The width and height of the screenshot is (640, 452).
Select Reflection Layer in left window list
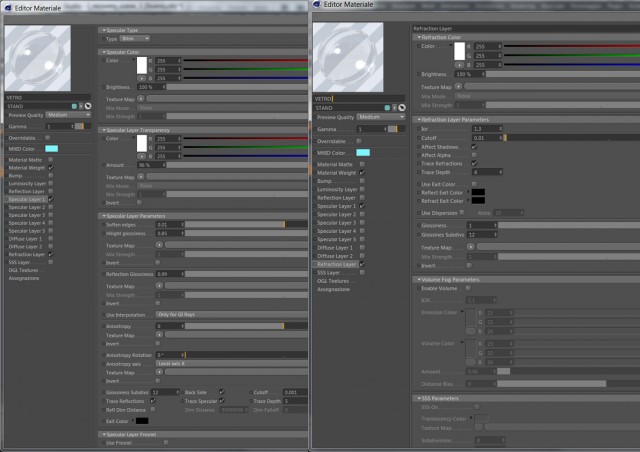click(27, 191)
